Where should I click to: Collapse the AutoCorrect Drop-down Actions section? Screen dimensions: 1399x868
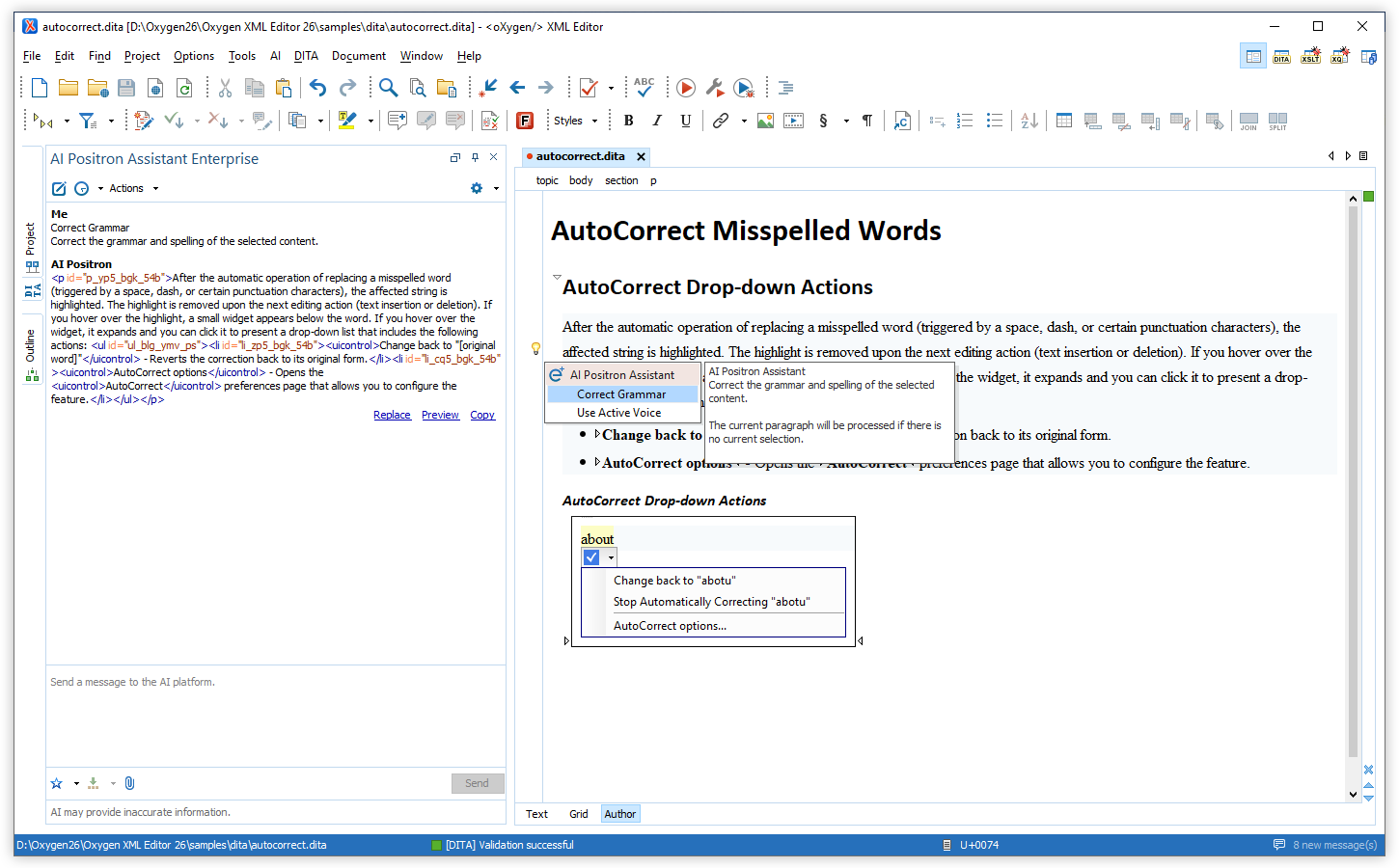tap(557, 277)
